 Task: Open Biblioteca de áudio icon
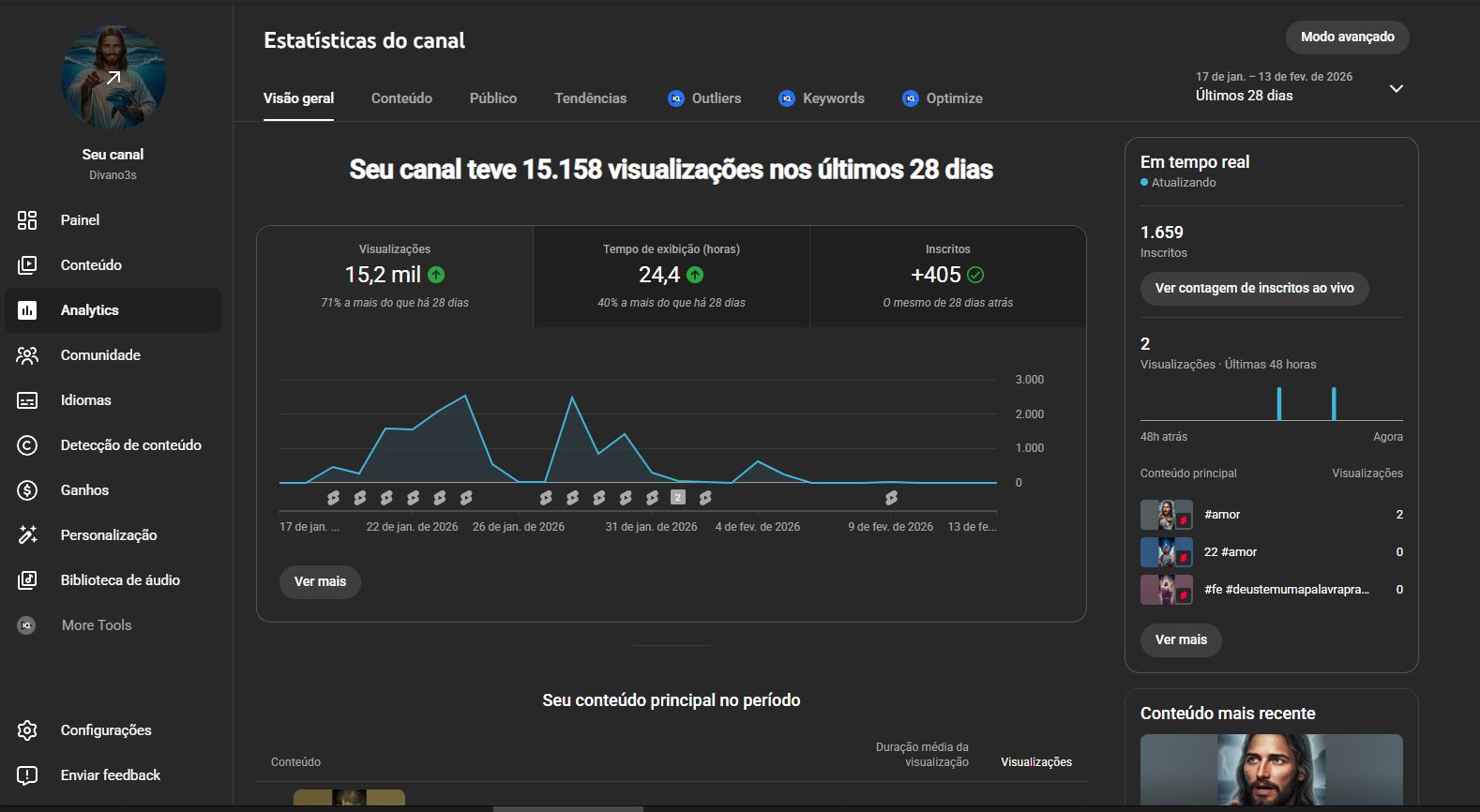[27, 580]
